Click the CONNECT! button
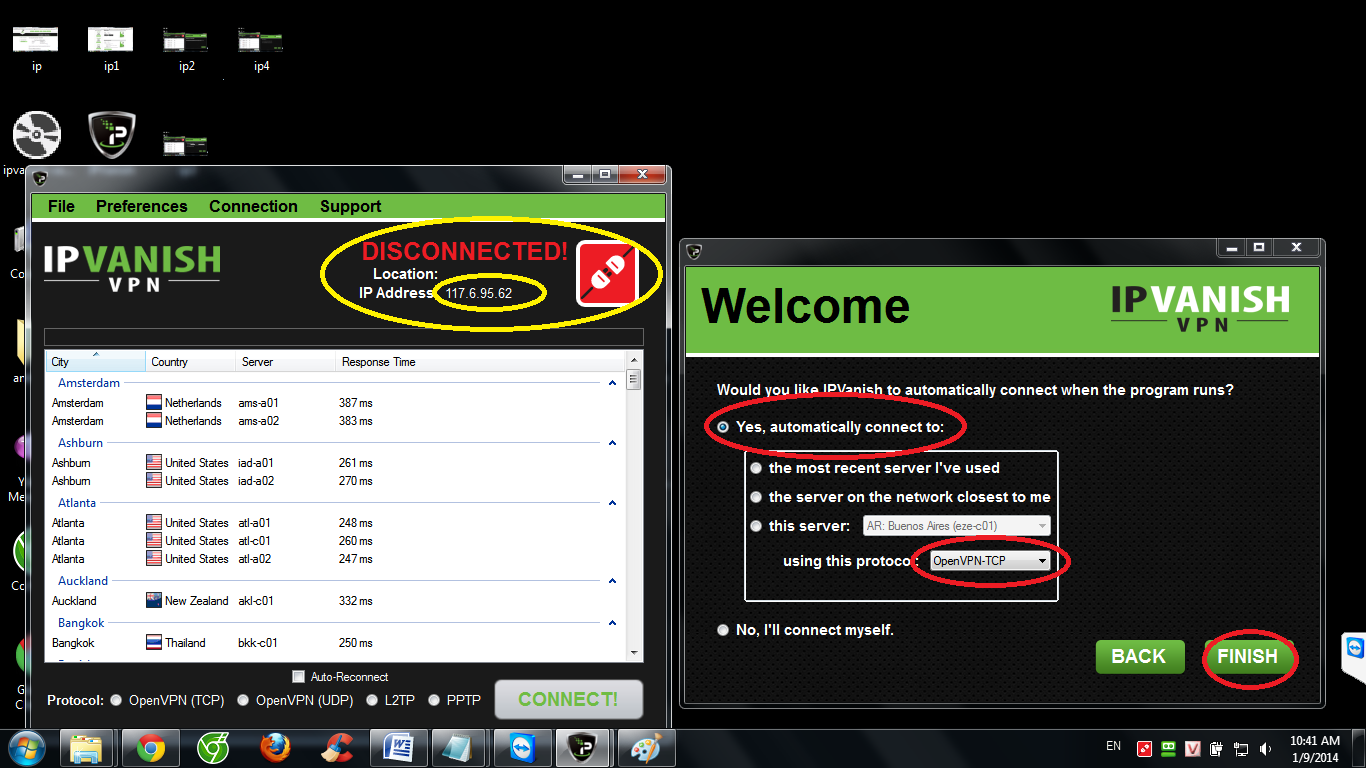1366x768 pixels. (x=568, y=699)
